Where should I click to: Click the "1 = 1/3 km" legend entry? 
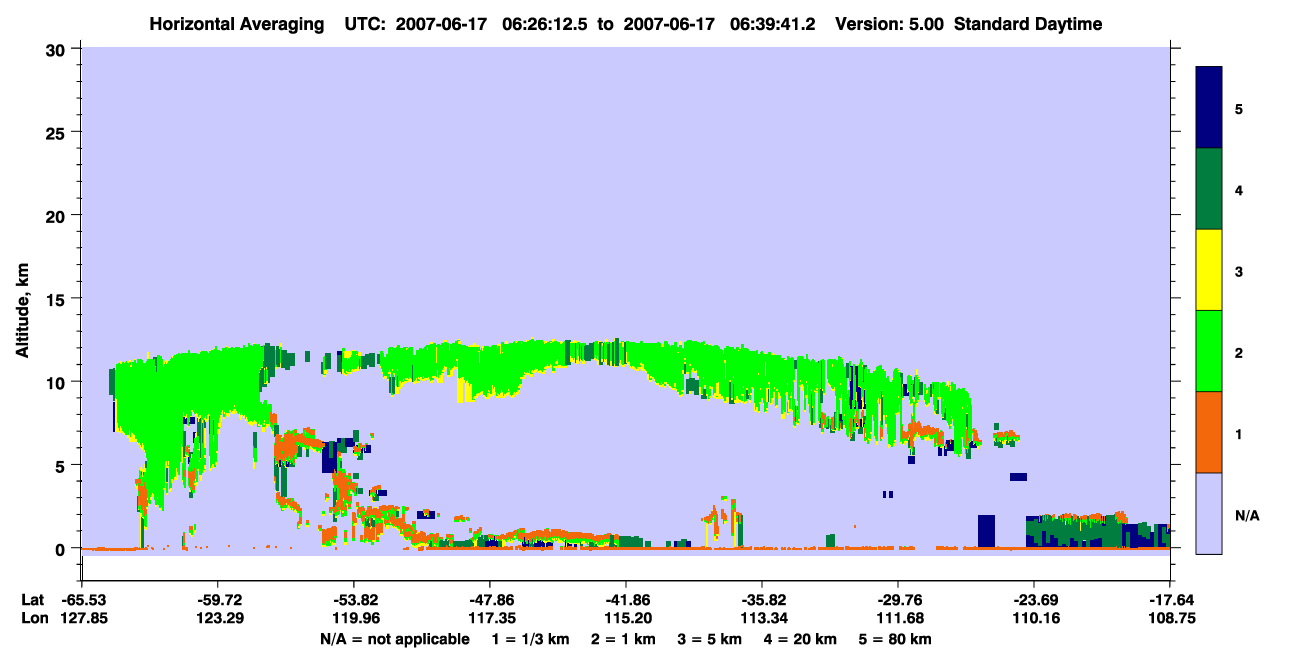point(531,639)
